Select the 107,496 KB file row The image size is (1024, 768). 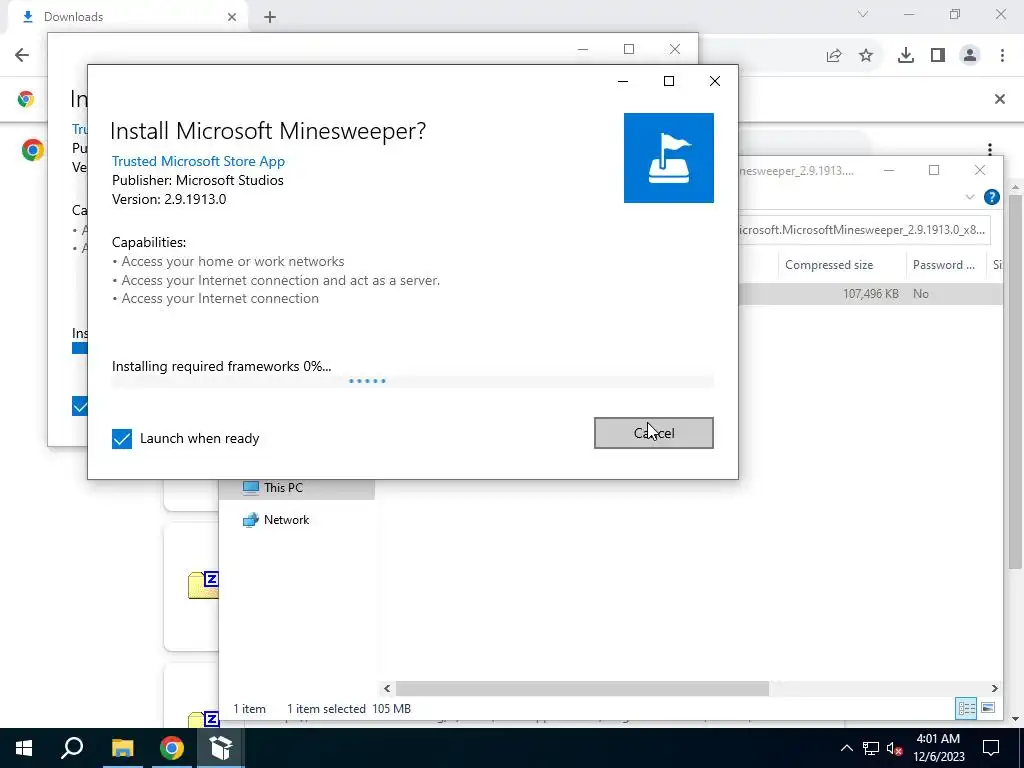click(871, 294)
